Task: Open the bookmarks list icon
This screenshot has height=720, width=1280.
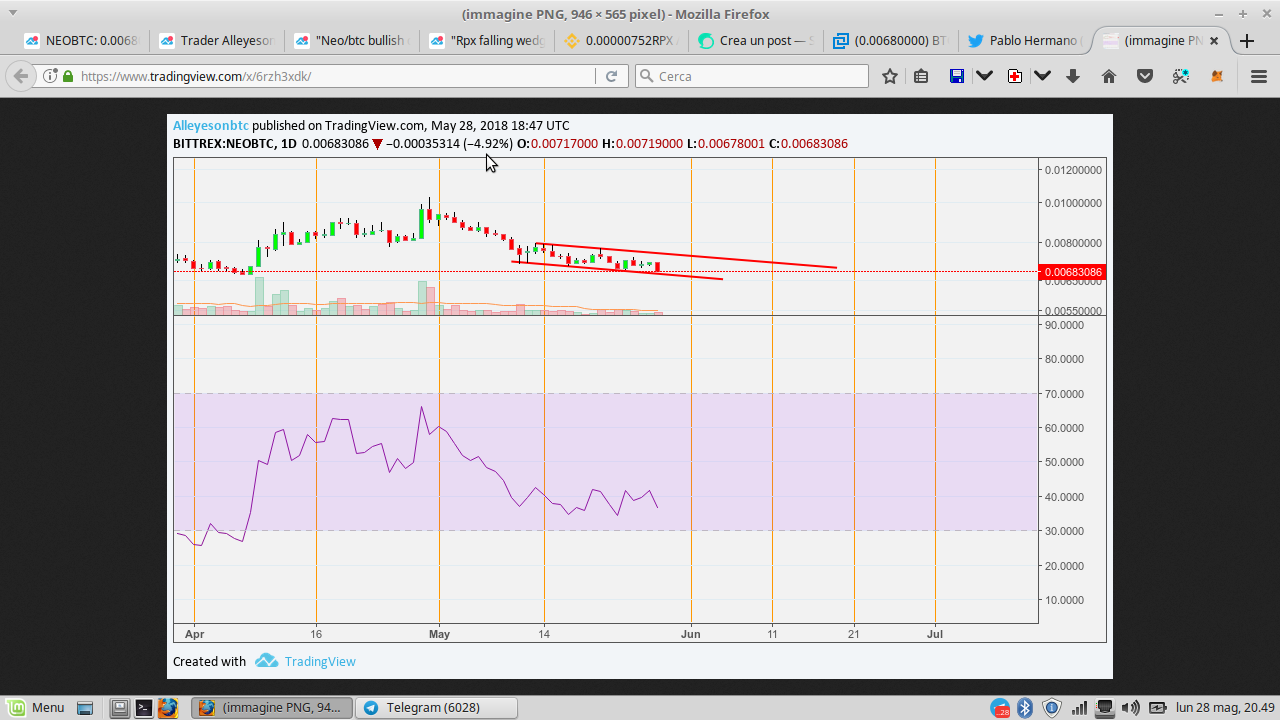Action: click(921, 76)
